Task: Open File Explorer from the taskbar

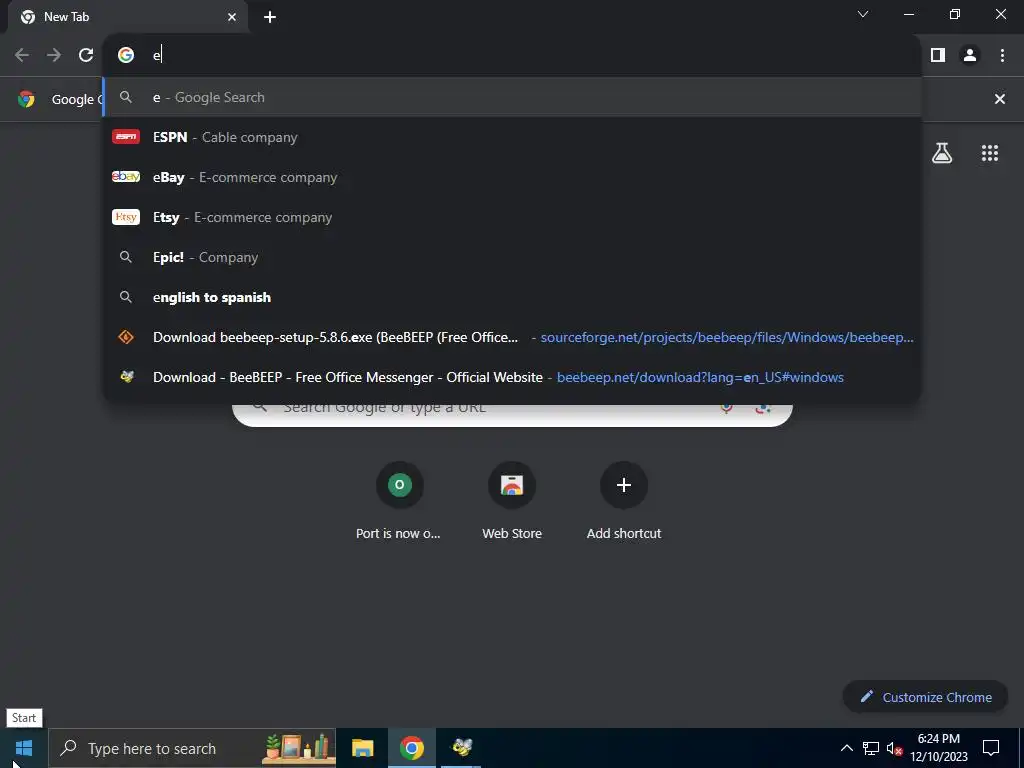Action: click(362, 748)
